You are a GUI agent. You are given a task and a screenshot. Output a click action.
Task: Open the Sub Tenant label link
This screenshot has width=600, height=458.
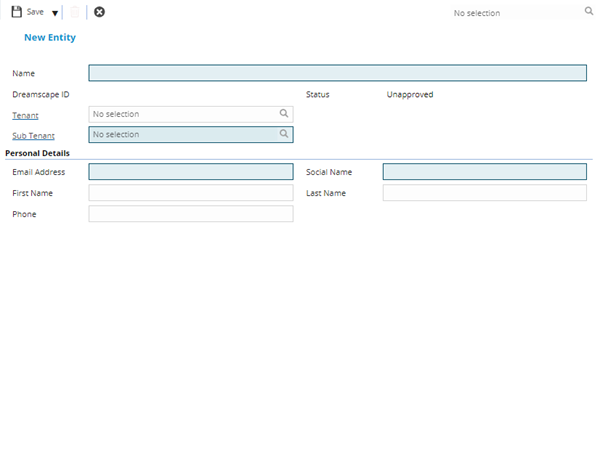33,135
